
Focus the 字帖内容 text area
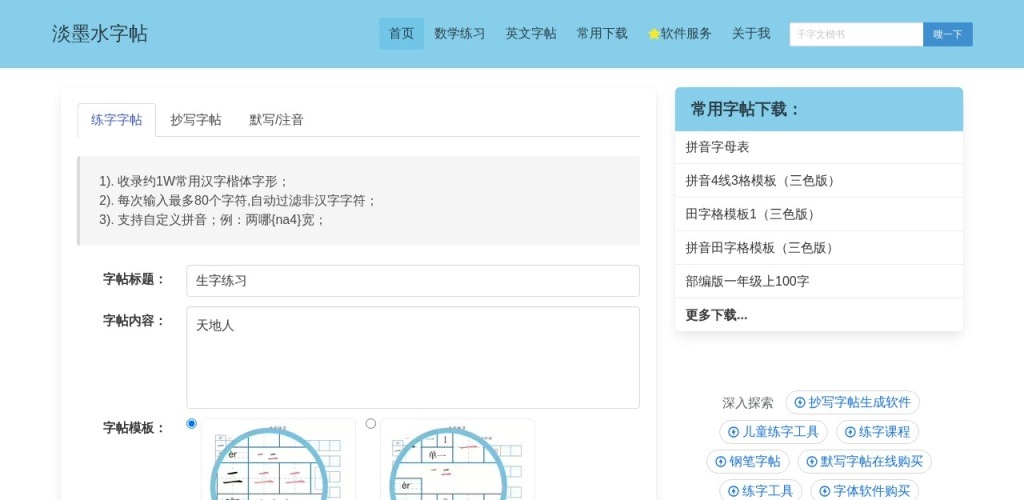point(412,357)
